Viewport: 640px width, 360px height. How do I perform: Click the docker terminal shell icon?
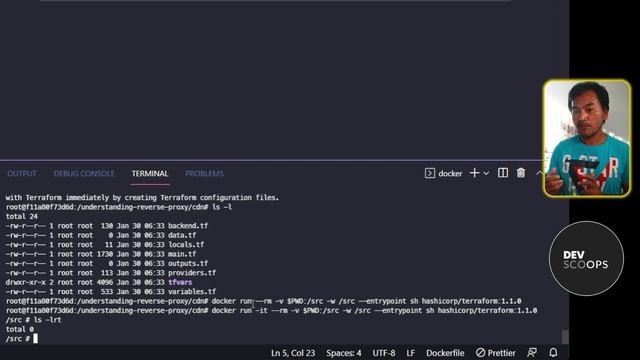(430, 173)
